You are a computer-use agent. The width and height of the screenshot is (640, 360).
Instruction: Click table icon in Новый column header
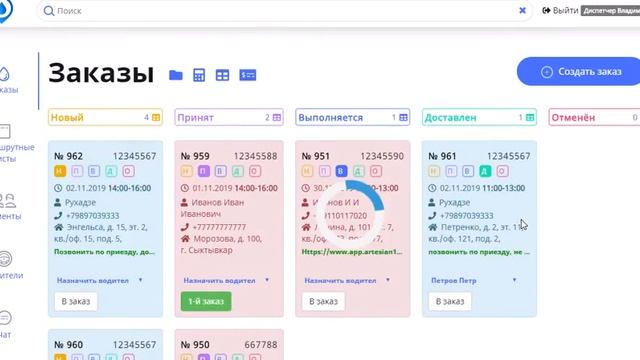[156, 118]
